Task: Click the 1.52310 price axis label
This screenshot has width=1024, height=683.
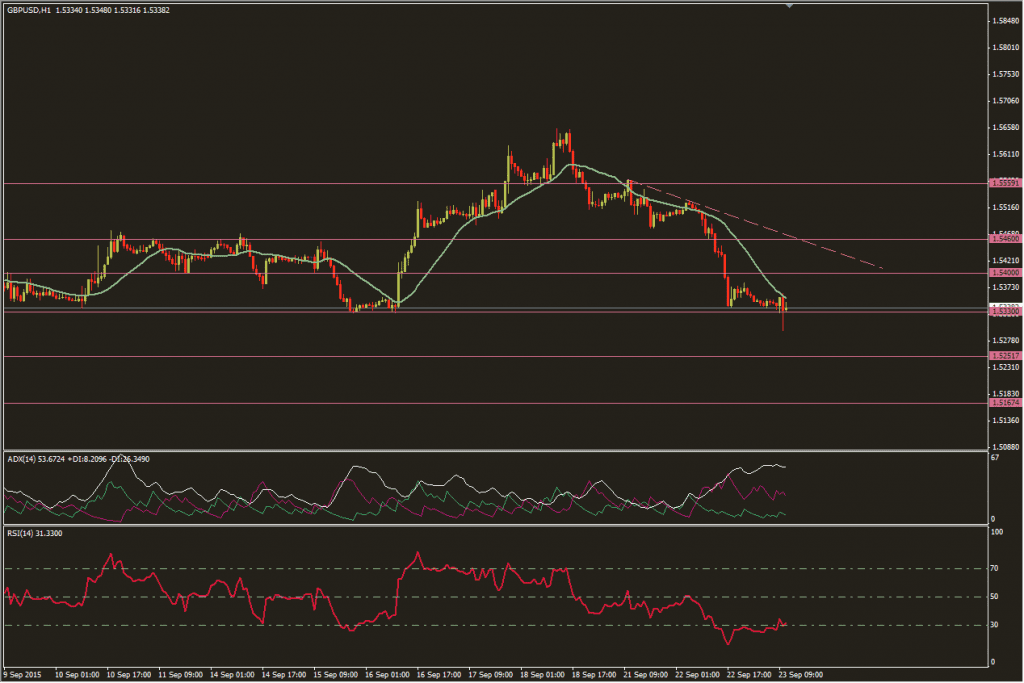Action: pyautogui.click(x=1006, y=368)
